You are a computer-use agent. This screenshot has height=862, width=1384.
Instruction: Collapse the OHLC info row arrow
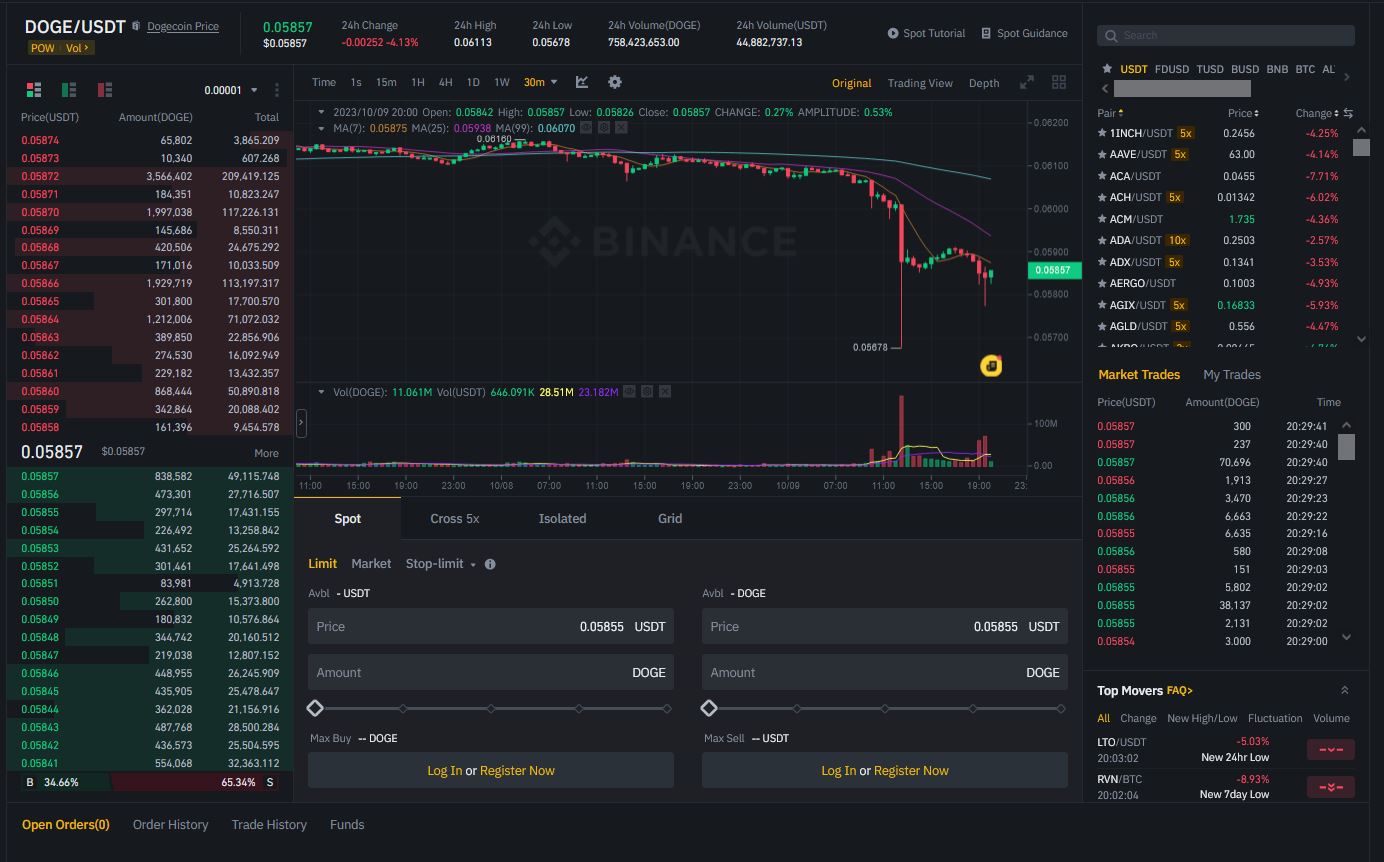[322, 112]
